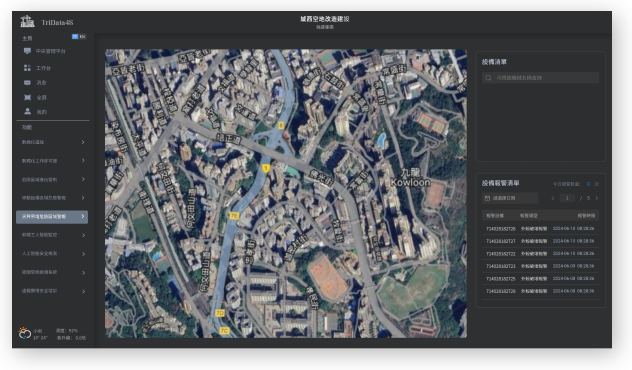Select the alarm row with device ID ending T22

tap(540, 254)
